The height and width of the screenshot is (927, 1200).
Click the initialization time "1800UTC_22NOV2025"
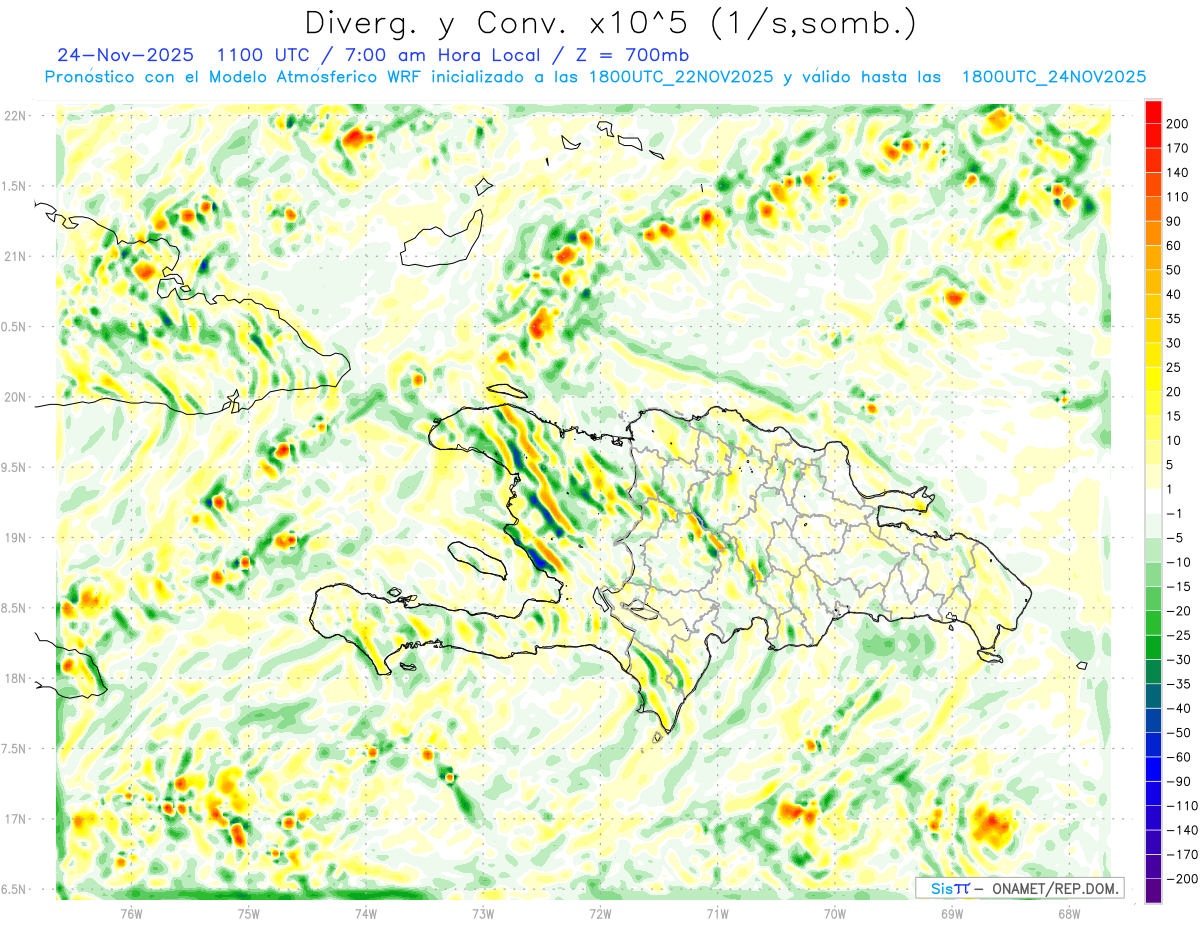(681, 77)
